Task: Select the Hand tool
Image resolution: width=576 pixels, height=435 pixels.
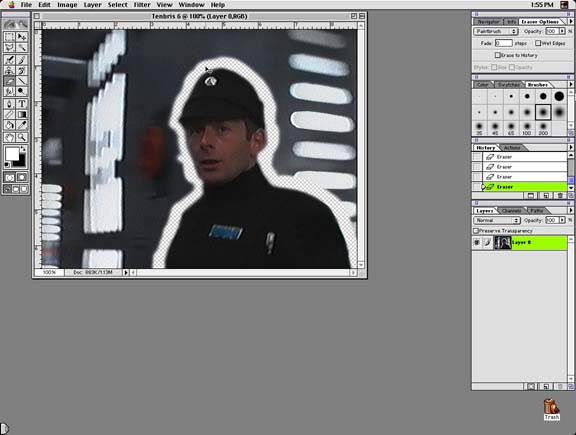Action: 10,137
